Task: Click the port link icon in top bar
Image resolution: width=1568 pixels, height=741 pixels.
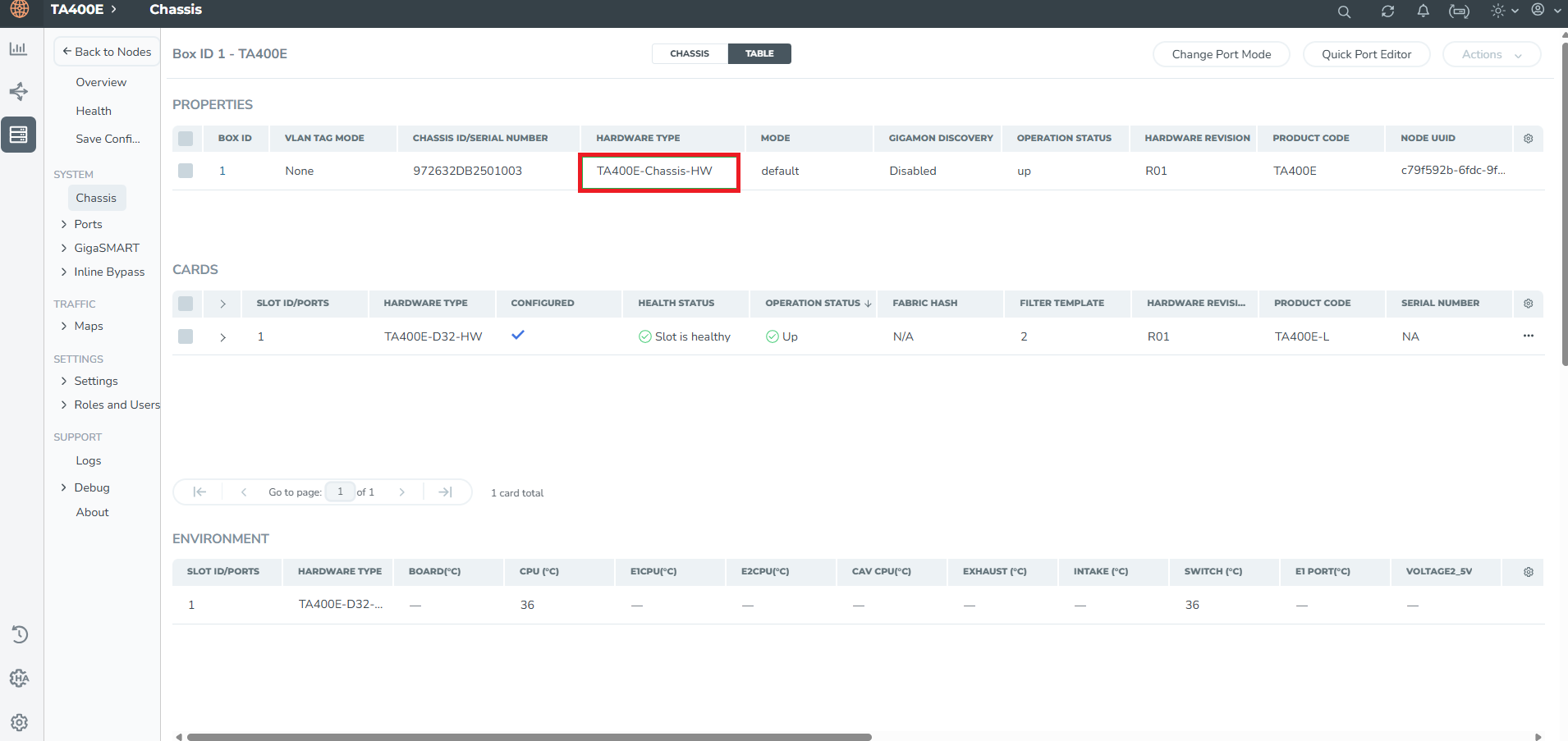Action: click(x=1459, y=11)
